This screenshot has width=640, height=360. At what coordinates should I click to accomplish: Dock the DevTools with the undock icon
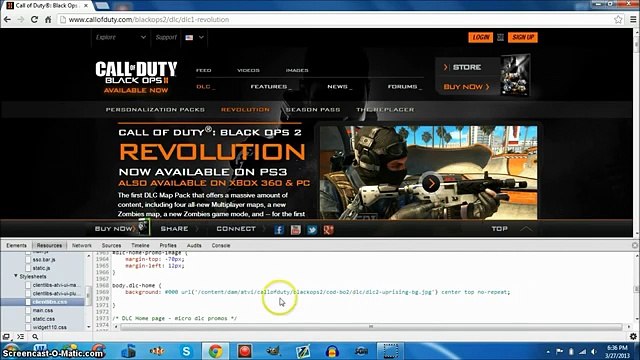click(6, 337)
